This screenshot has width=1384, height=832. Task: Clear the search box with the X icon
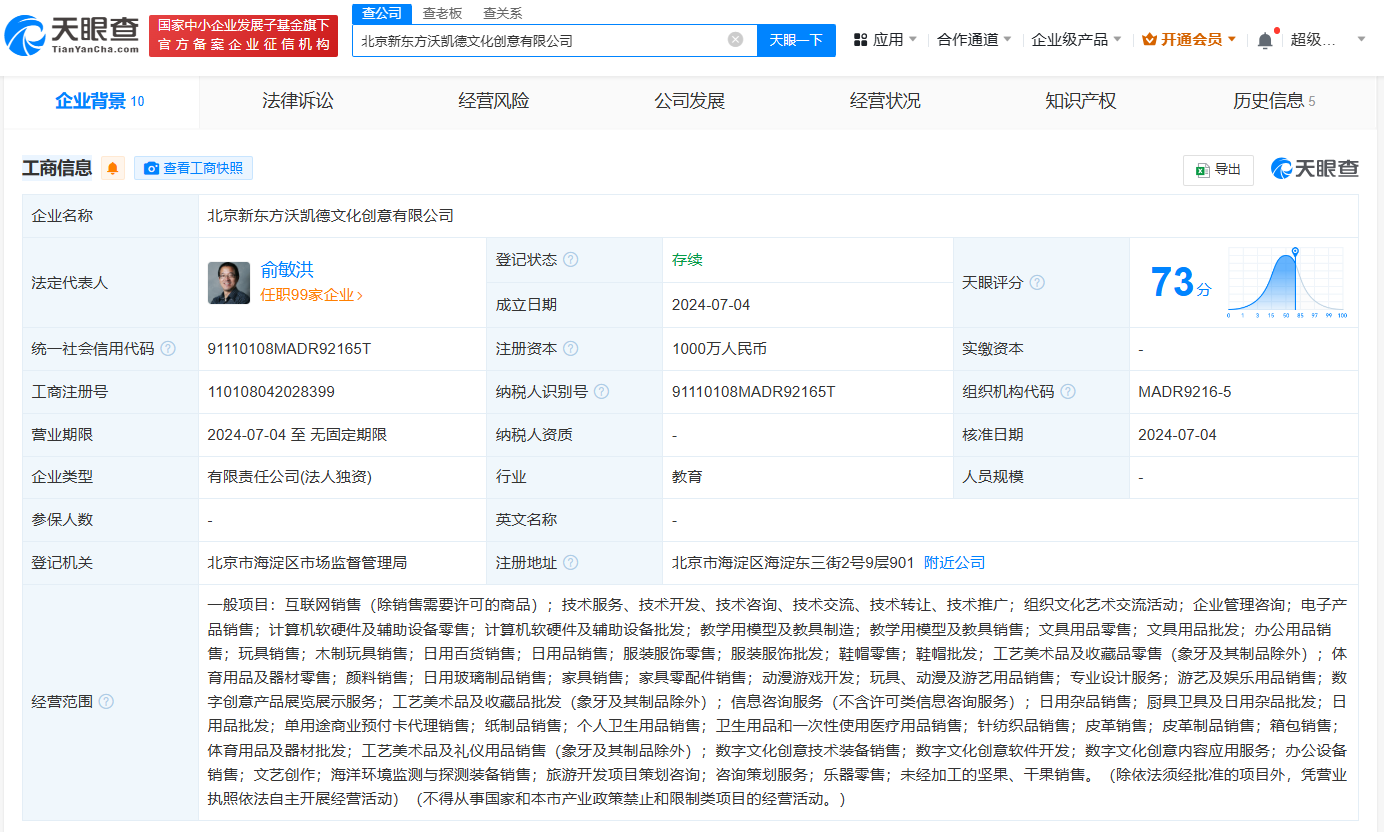(x=735, y=40)
